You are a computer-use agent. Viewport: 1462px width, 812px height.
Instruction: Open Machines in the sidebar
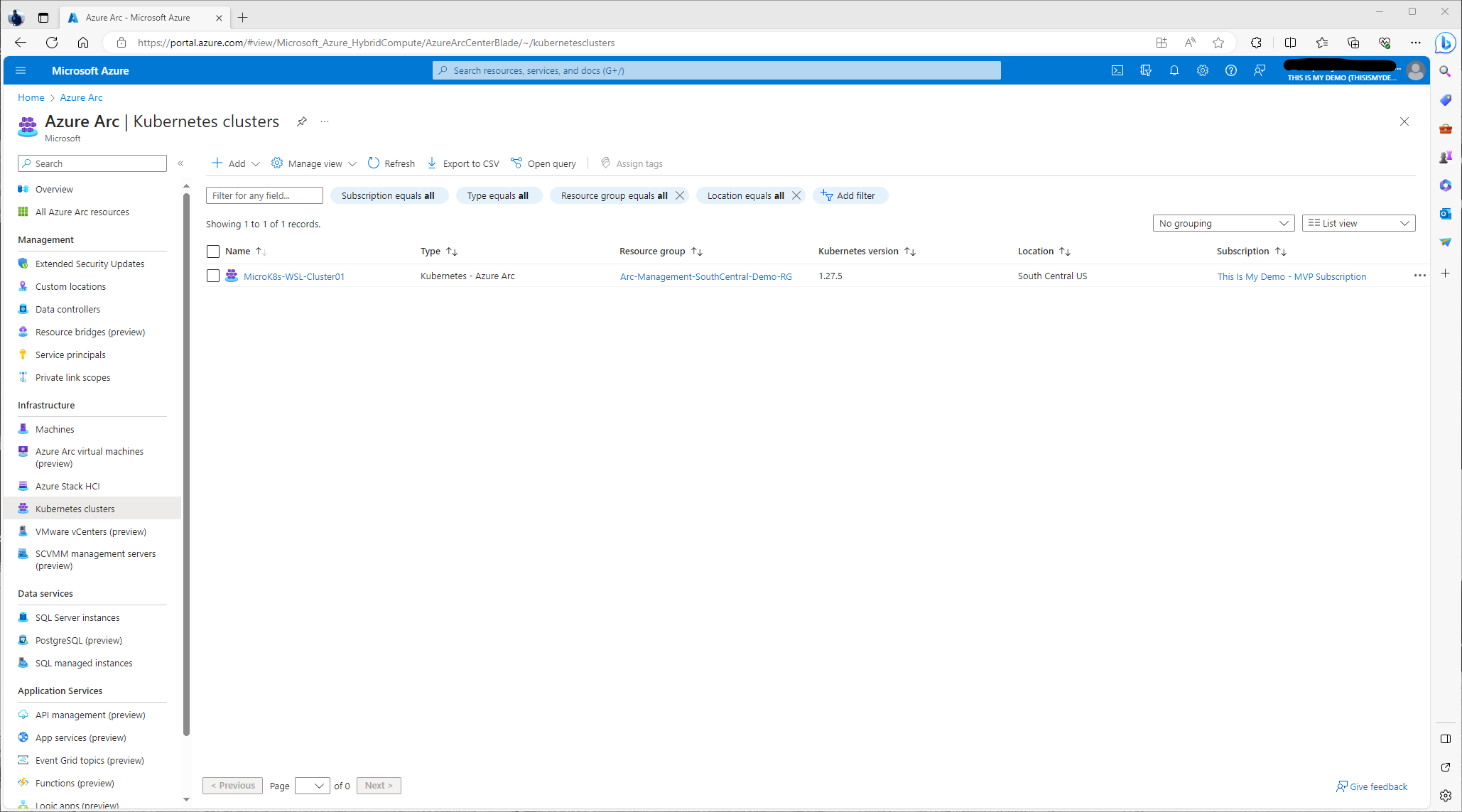(55, 429)
